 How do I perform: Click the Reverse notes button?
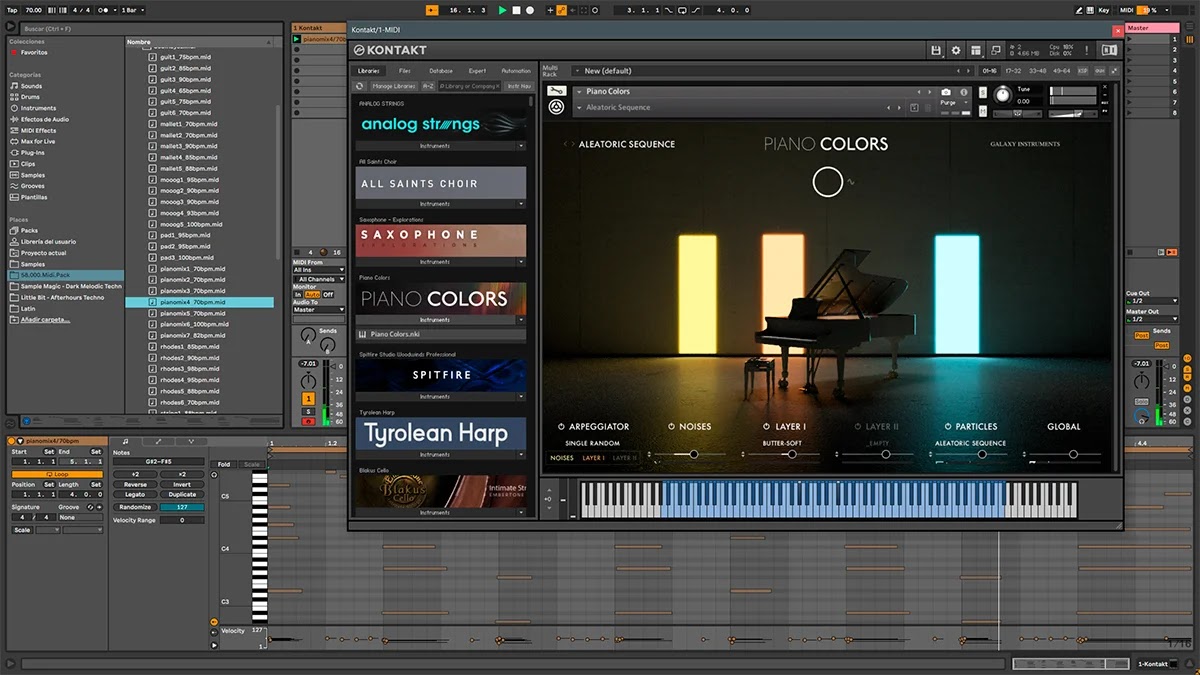click(x=135, y=485)
